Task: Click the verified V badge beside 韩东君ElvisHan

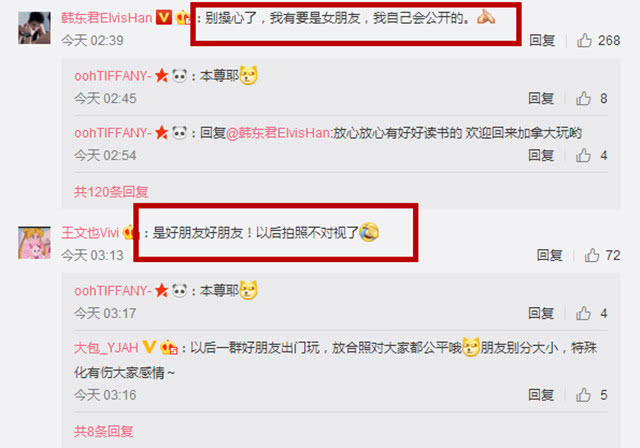Action: pos(164,18)
